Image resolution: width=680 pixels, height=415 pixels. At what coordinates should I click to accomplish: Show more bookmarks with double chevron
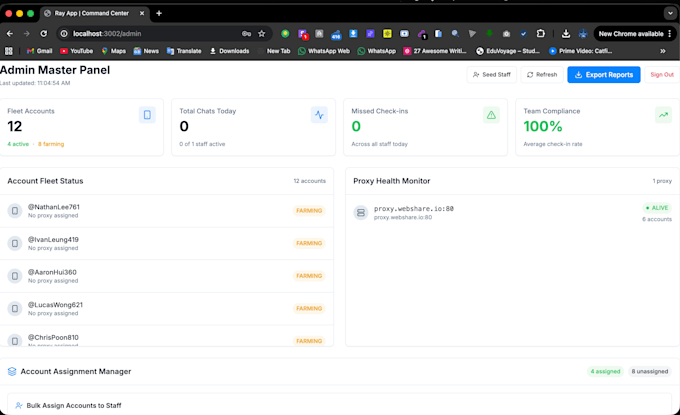point(663,51)
